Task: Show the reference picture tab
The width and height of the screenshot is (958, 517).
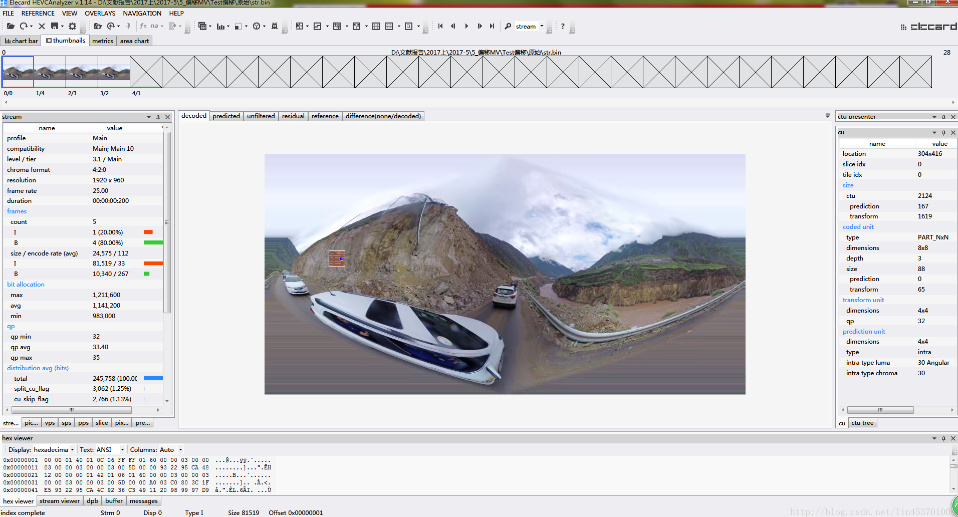Action: click(324, 116)
